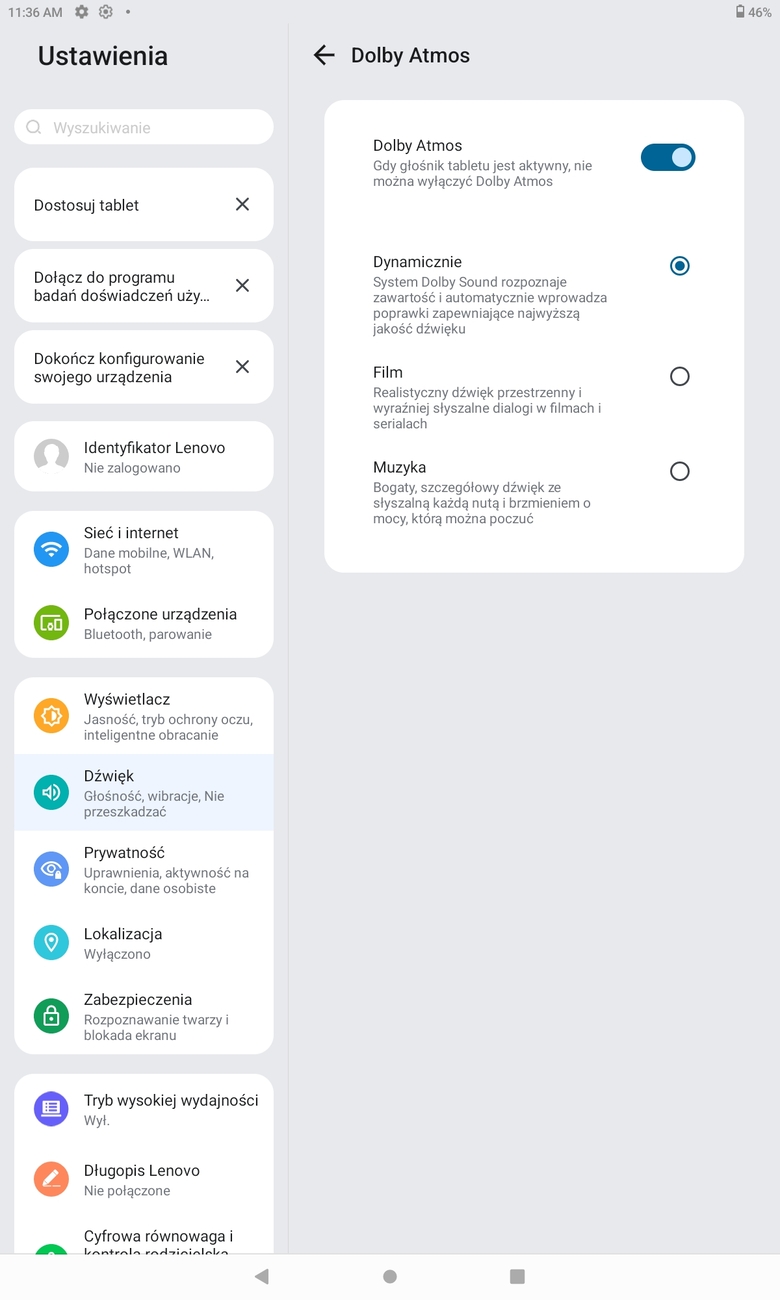This screenshot has width=780, height=1300.
Task: Go back using the Dolby Atmos arrow
Action: tap(324, 56)
